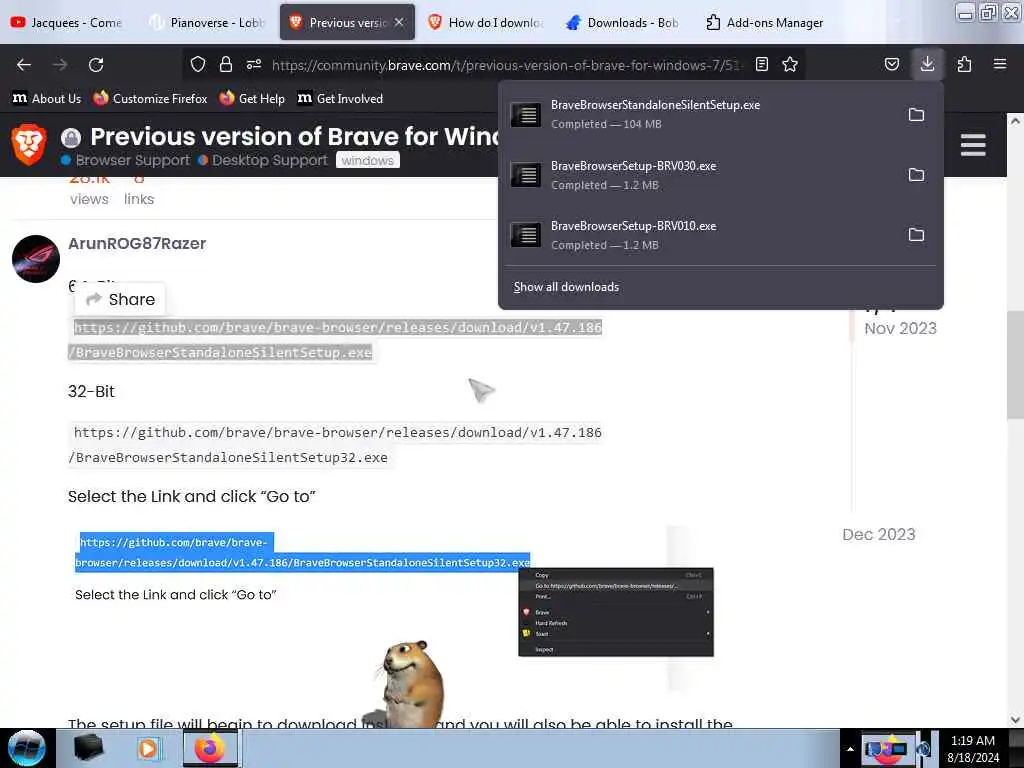Image resolution: width=1024 pixels, height=768 pixels.
Task: Show BraveBrowserSetup-BRV030.exe in its folder
Action: [916, 175]
